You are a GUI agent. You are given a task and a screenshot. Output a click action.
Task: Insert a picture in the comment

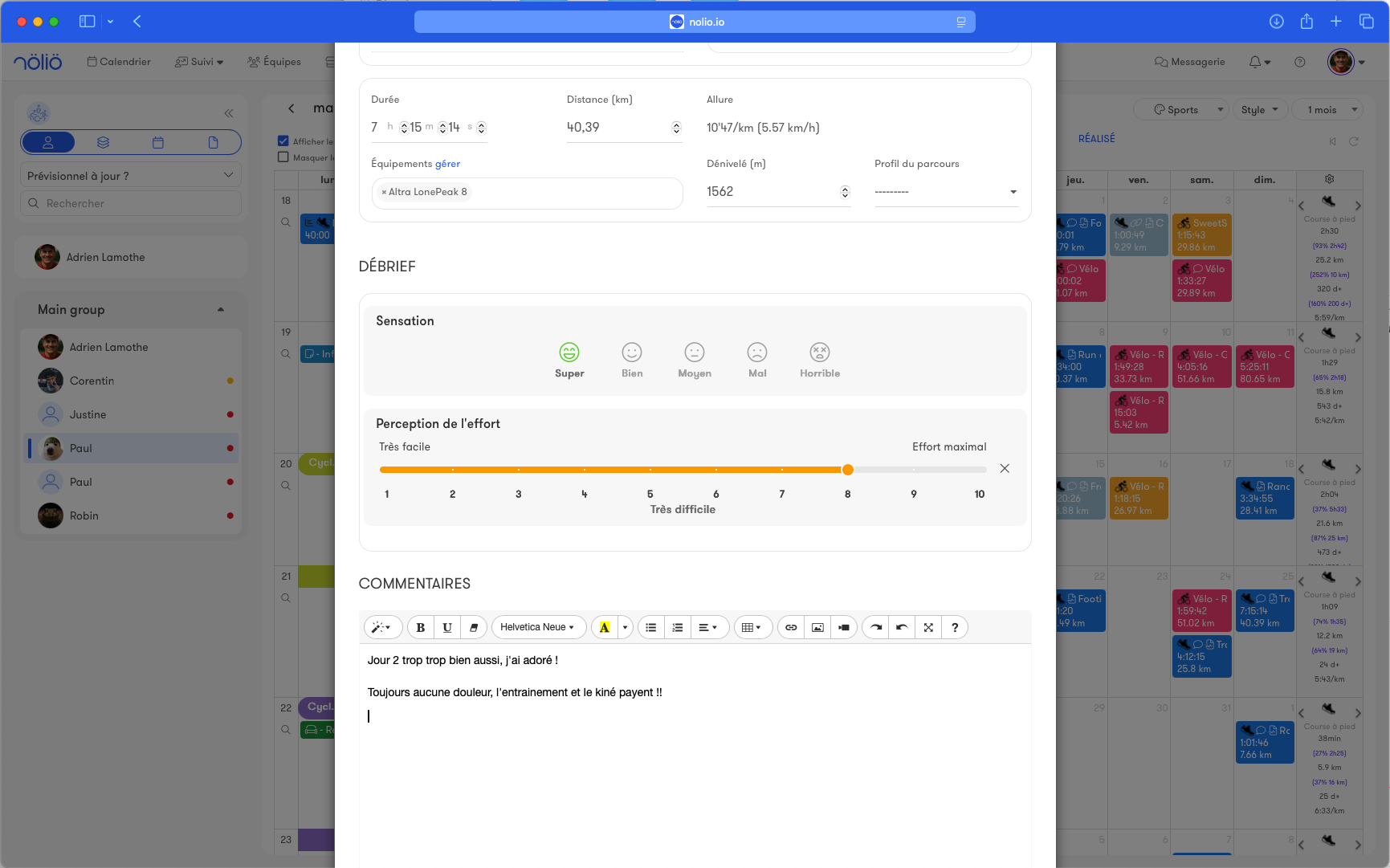tap(817, 628)
